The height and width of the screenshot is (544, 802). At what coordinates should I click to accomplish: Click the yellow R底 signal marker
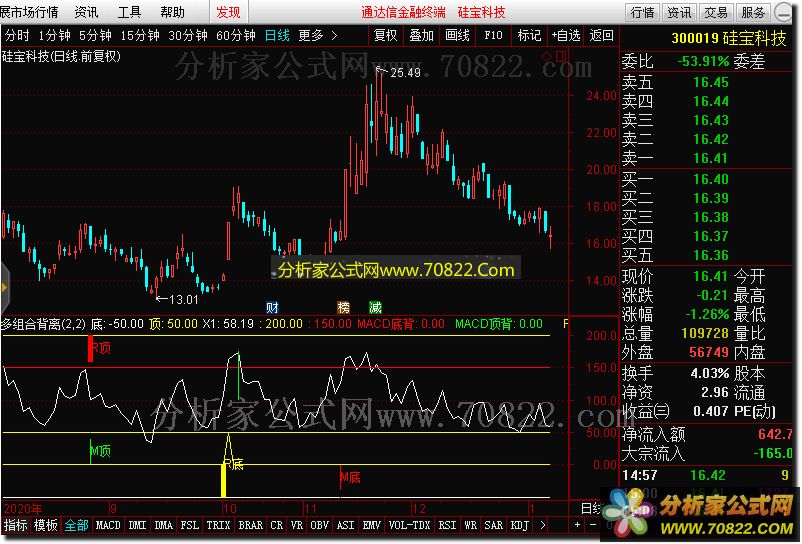pos(233,464)
